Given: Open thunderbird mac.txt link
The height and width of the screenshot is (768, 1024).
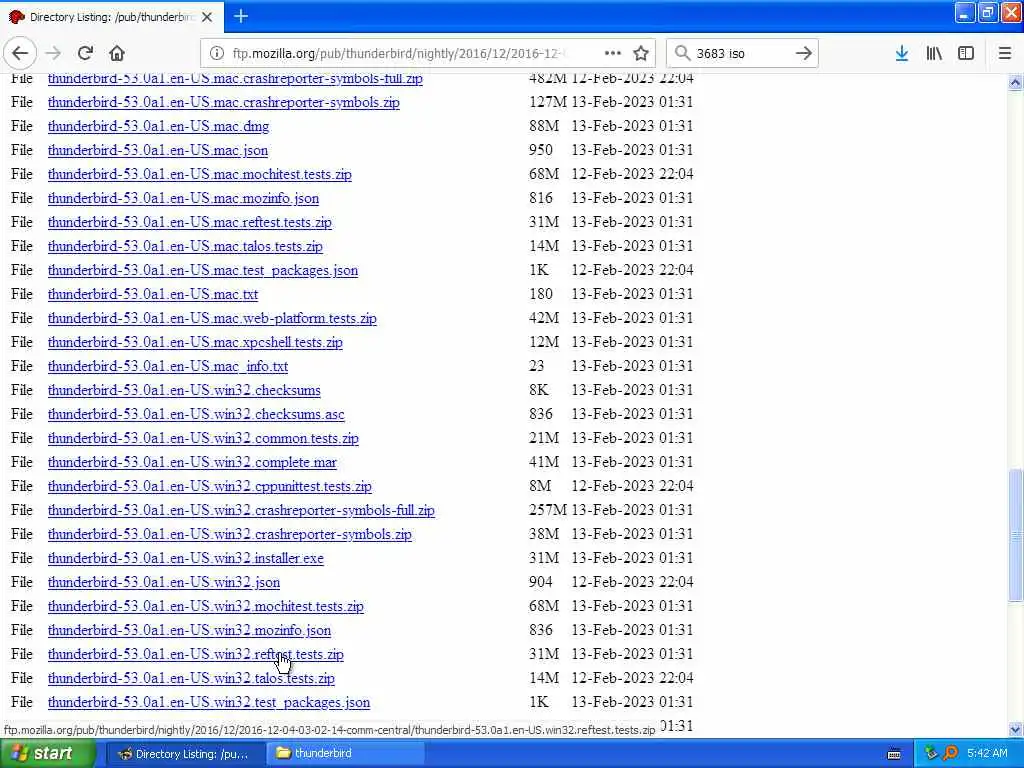Looking at the screenshot, I should pos(153,294).
